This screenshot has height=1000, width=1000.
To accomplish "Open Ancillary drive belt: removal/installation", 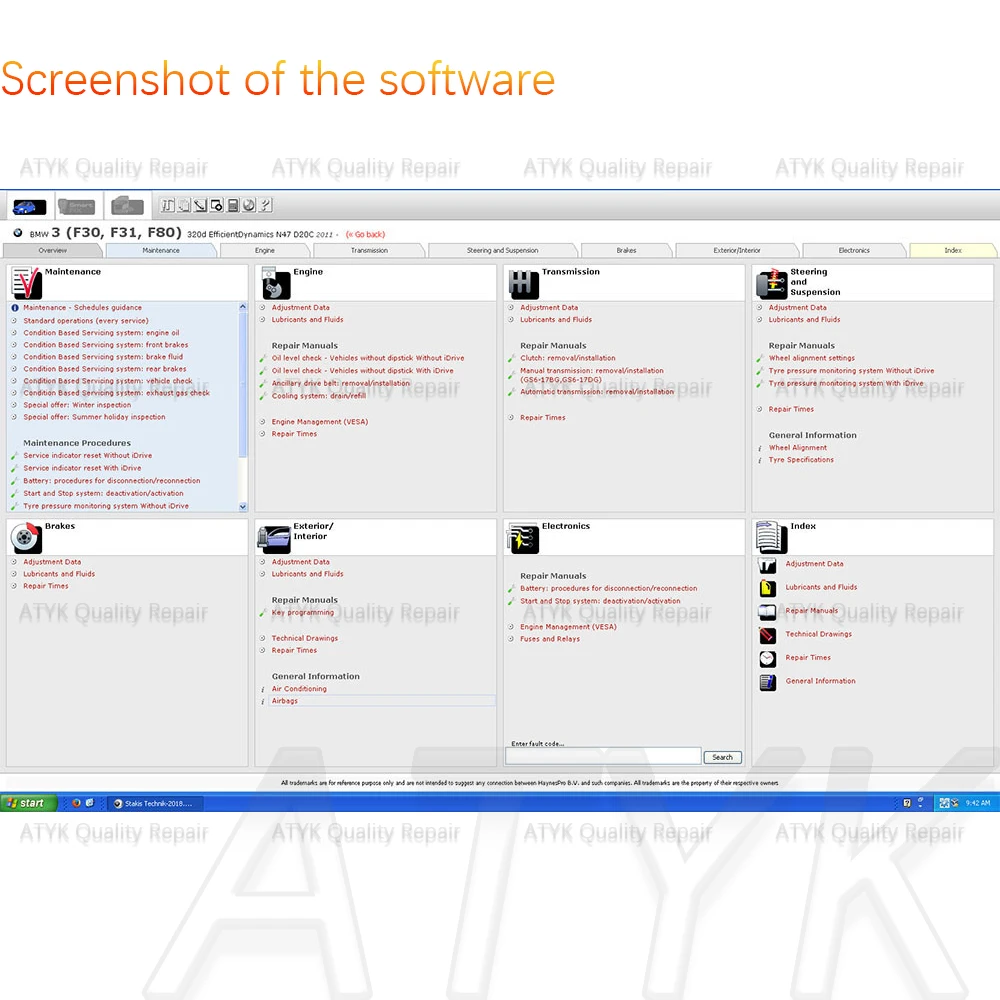I will (x=341, y=383).
